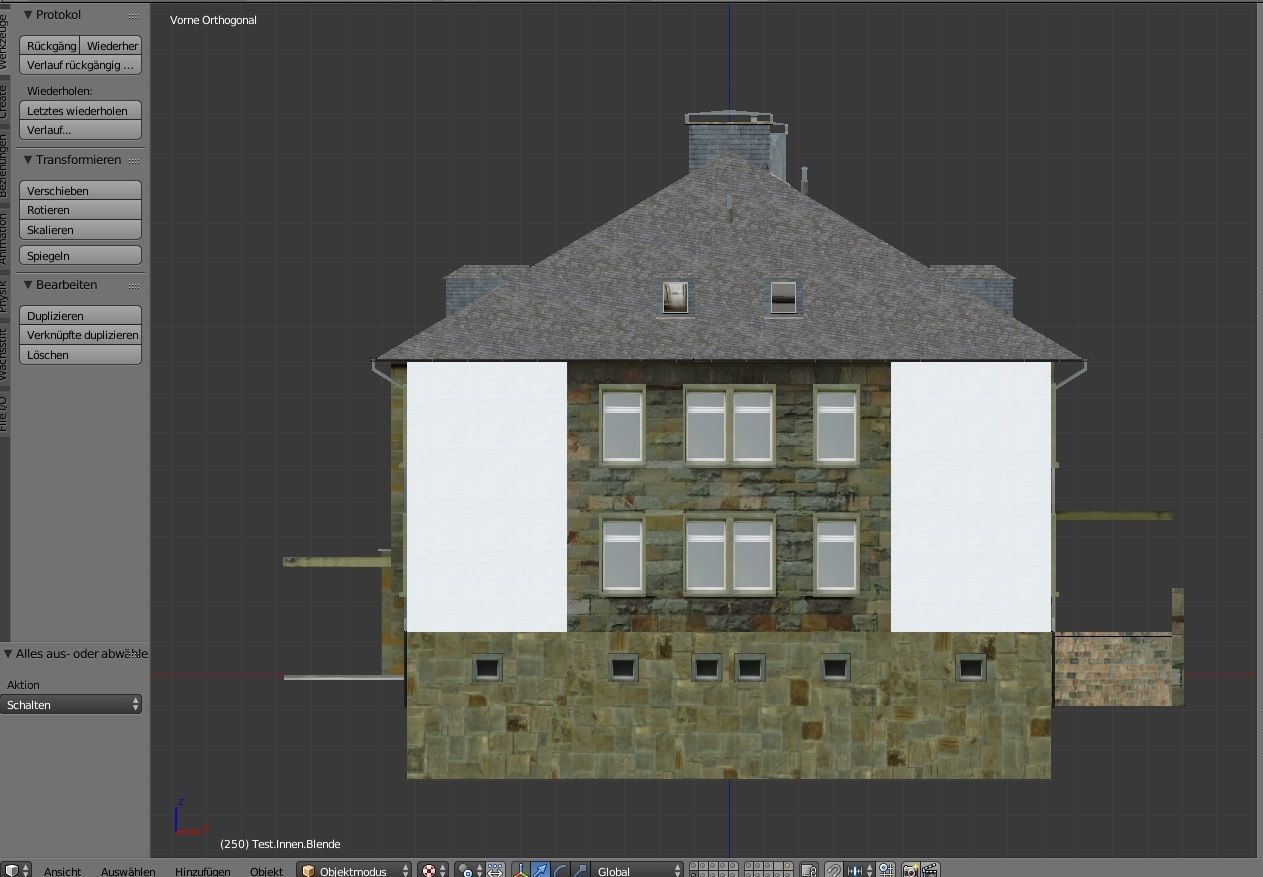Screen dimensions: 1263x877
Task: Open the Schalten dropdown under Aktion
Action: pos(70,704)
